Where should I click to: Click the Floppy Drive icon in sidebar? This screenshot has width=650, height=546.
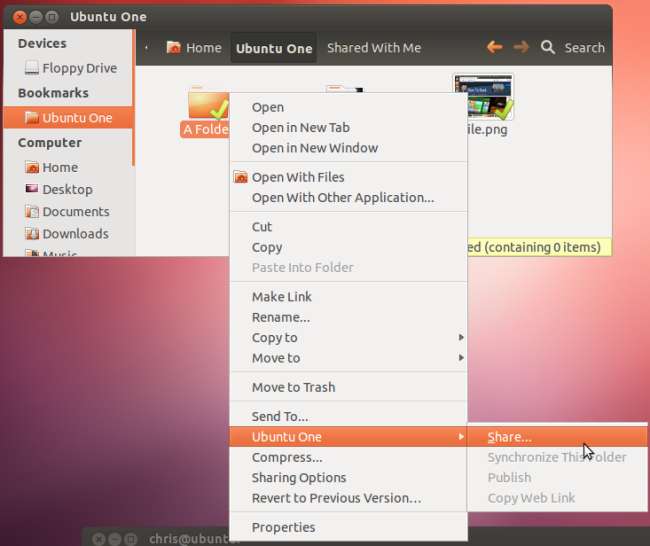tap(32, 68)
